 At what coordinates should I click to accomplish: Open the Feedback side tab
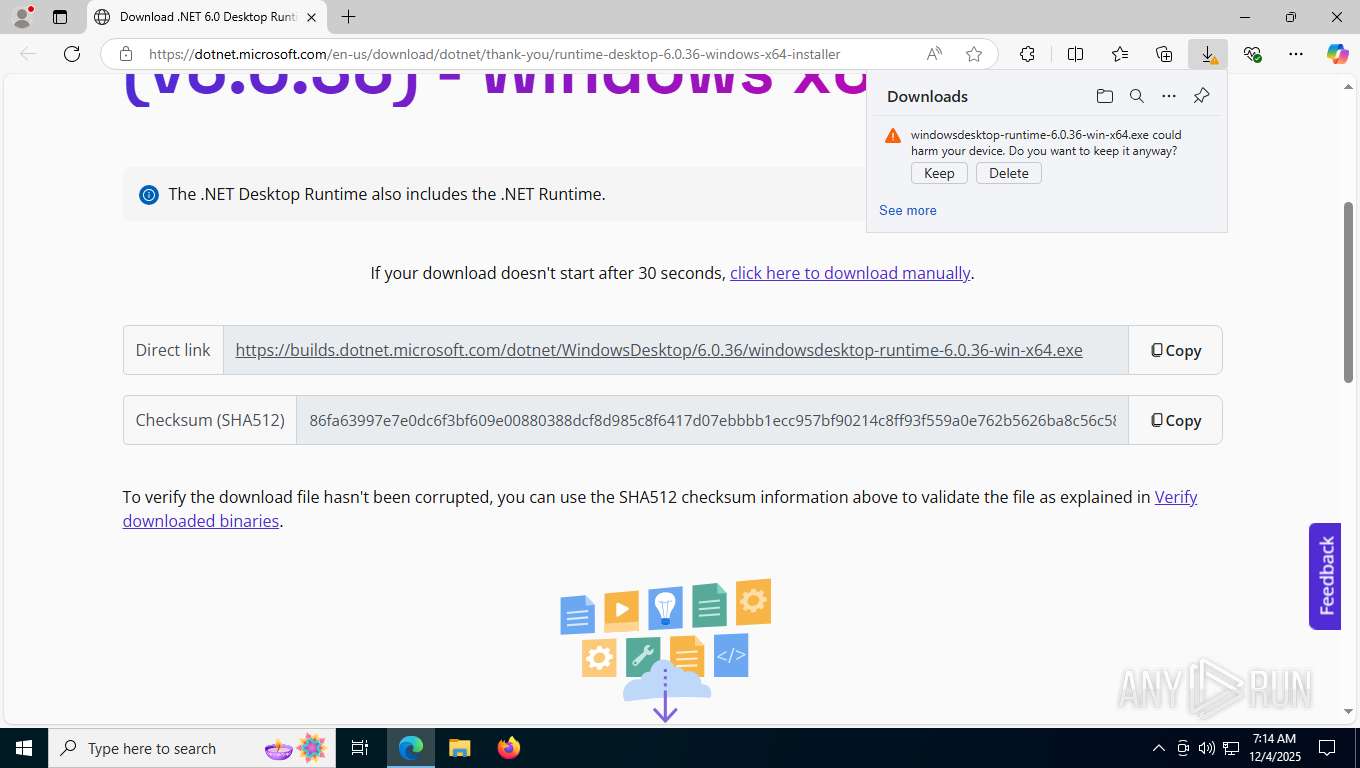[1325, 576]
